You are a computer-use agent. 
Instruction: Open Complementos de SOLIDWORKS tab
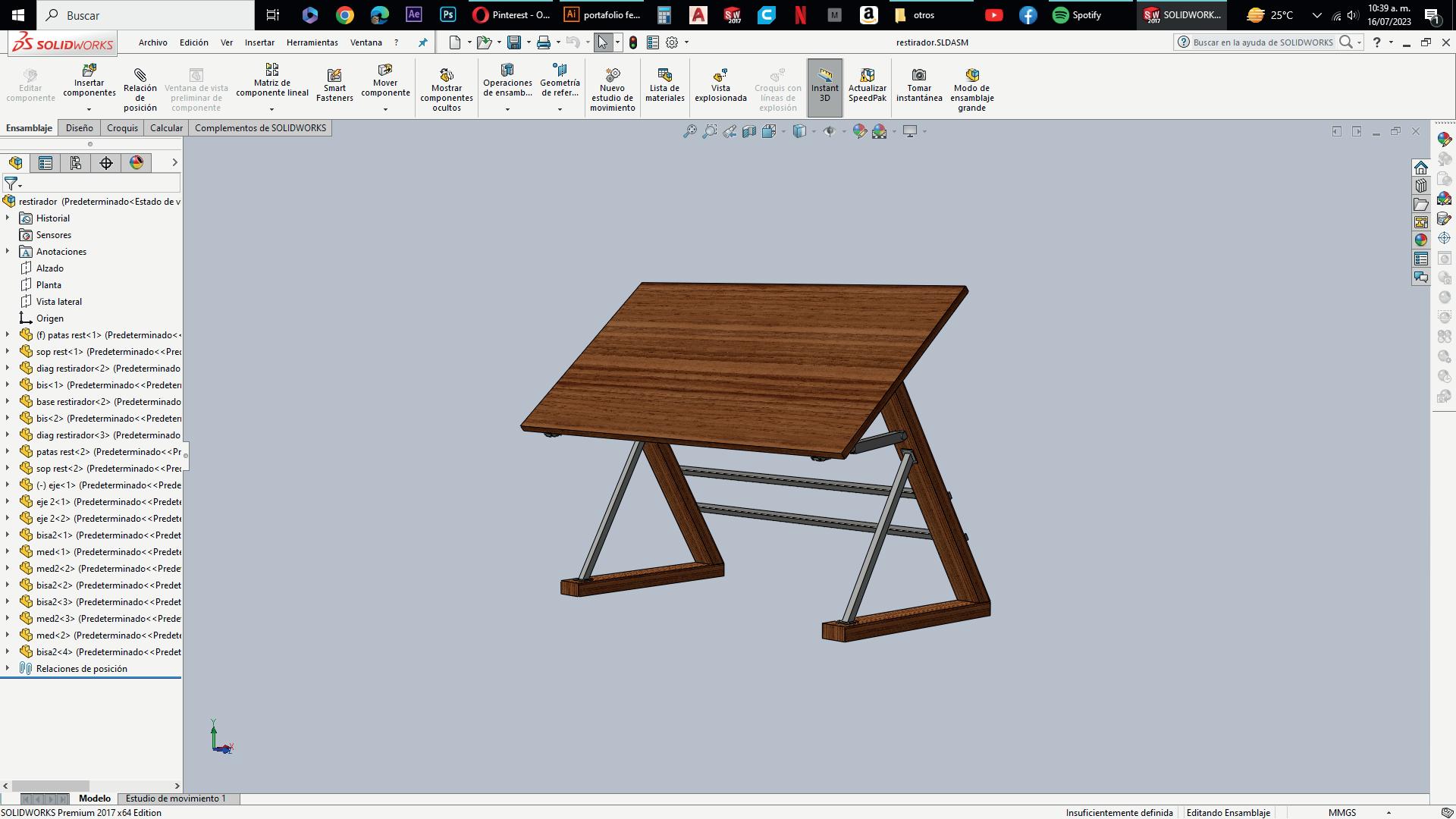(x=260, y=128)
